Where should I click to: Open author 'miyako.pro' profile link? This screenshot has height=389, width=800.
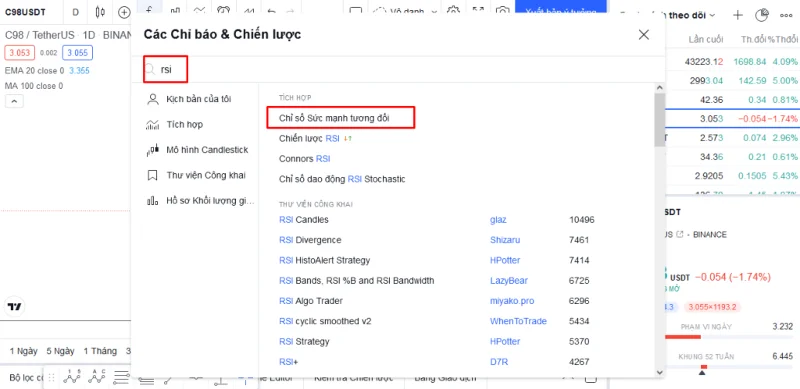[x=512, y=301]
